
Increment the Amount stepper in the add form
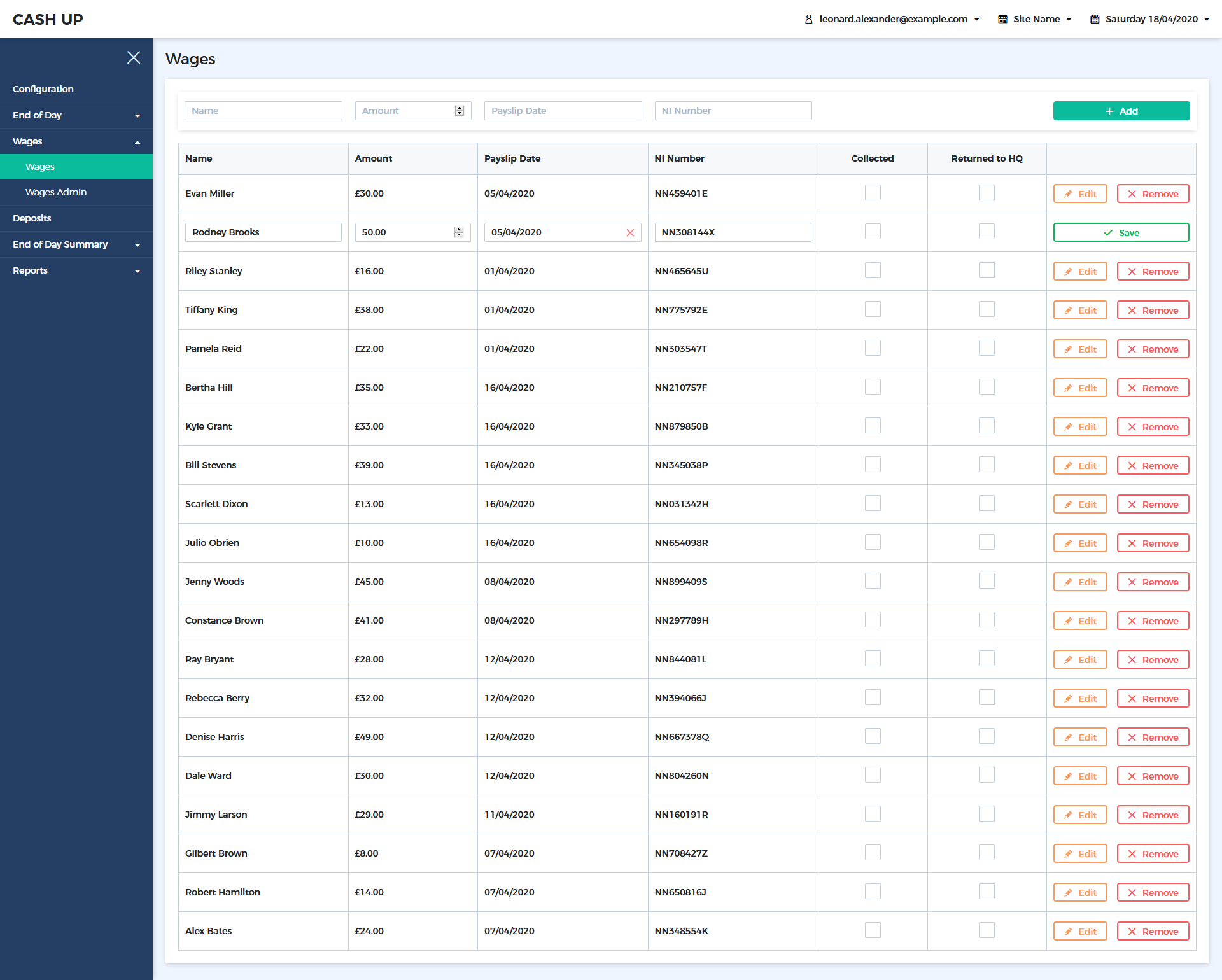(x=460, y=108)
